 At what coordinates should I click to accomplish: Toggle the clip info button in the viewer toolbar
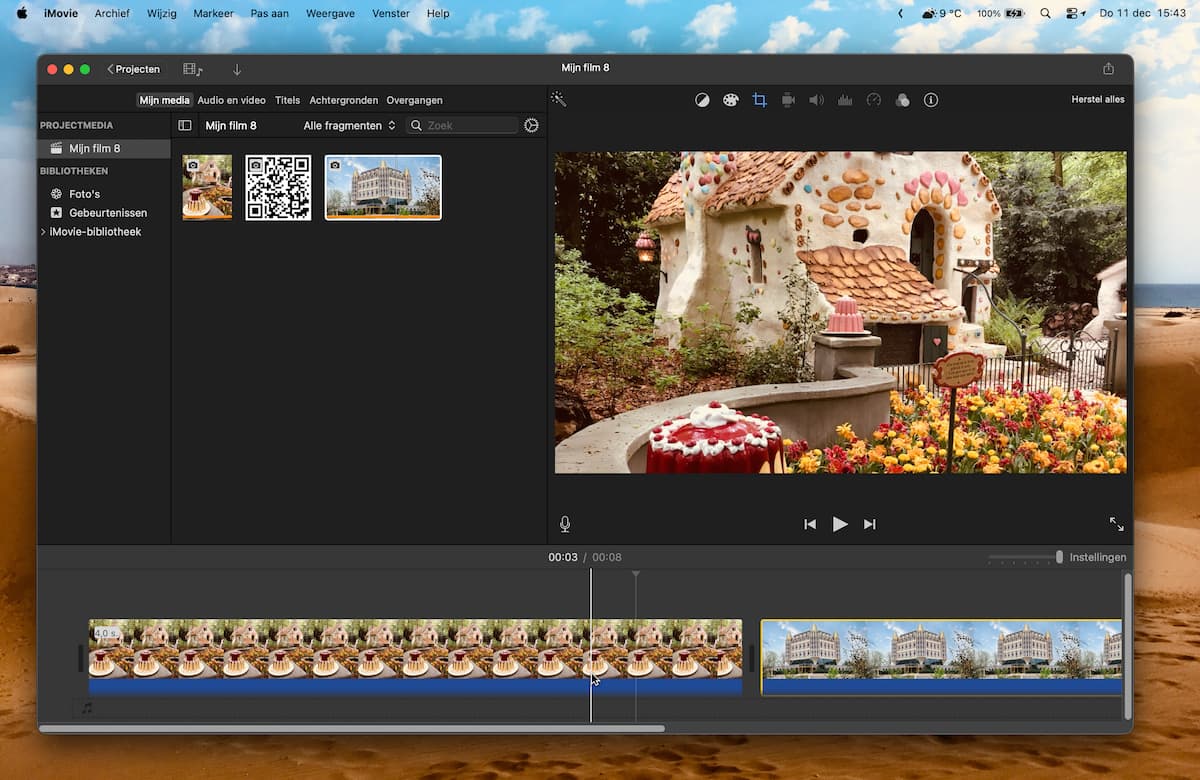click(x=931, y=99)
